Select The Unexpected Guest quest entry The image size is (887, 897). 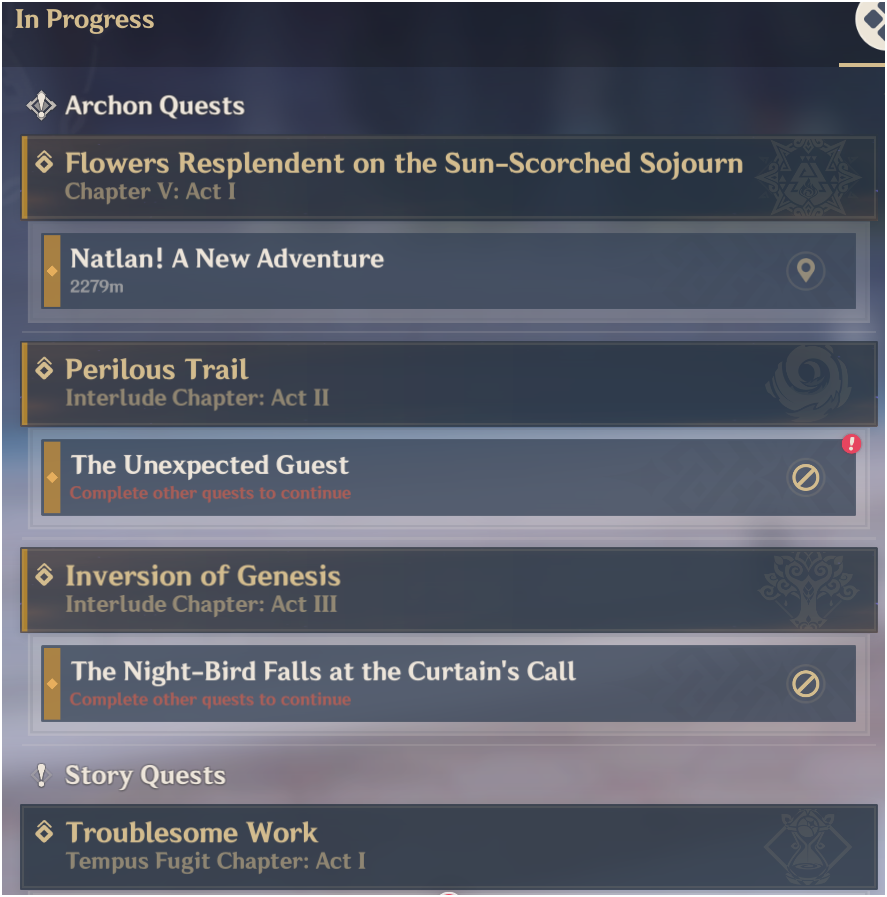click(x=449, y=477)
